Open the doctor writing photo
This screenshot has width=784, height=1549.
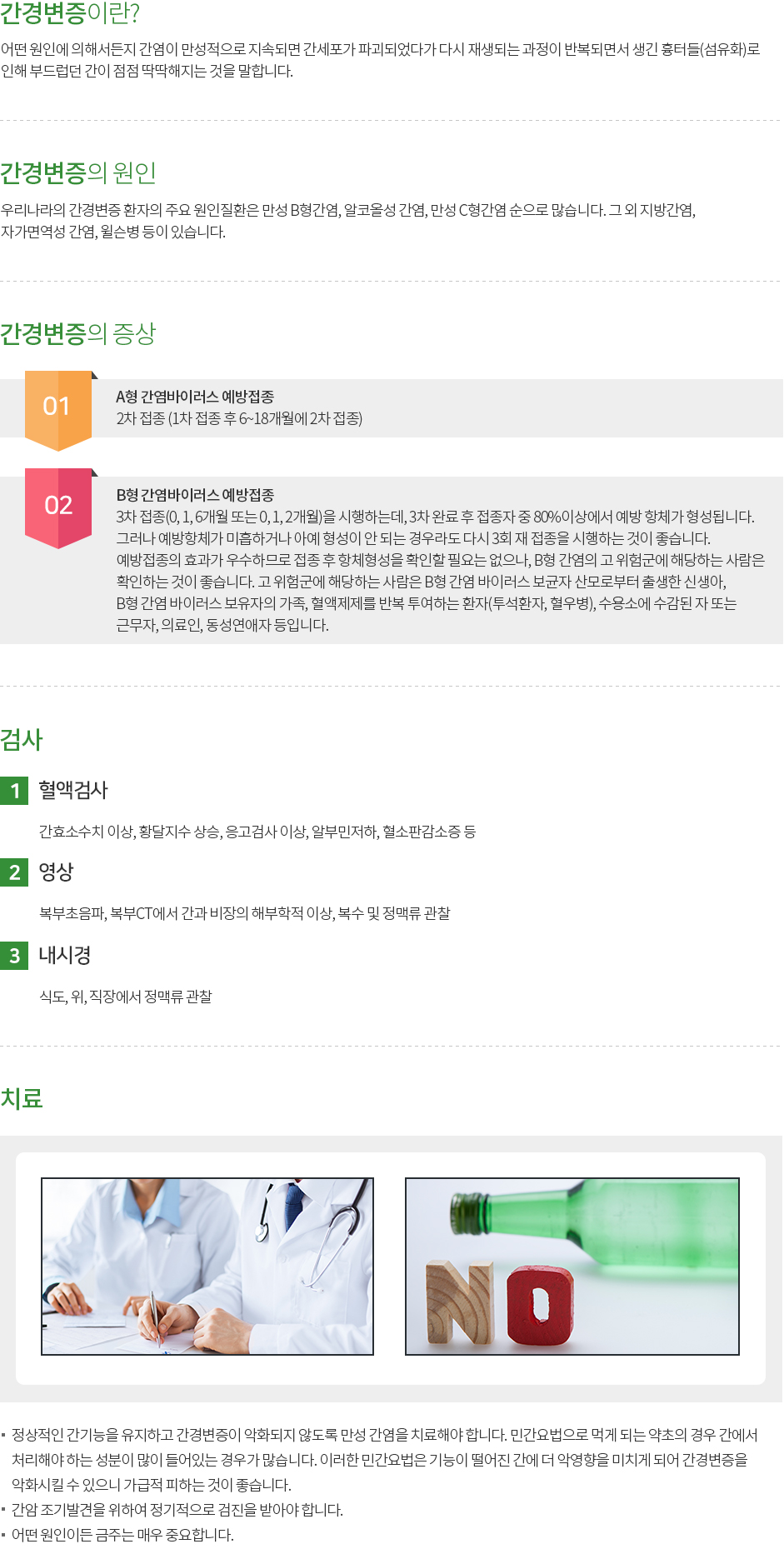pos(207,1266)
